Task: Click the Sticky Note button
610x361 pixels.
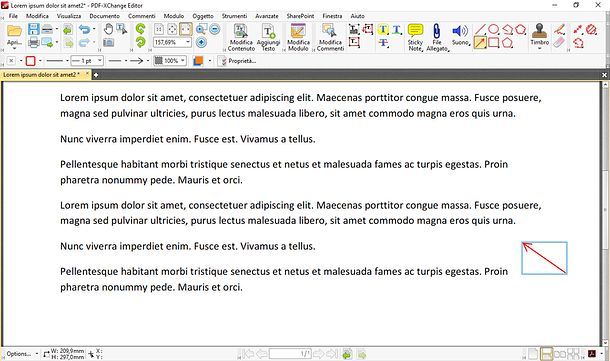Action: point(415,37)
